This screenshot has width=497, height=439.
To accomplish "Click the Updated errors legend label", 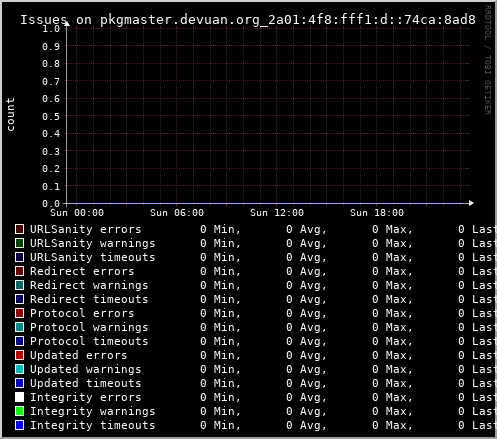I will (x=79, y=355).
